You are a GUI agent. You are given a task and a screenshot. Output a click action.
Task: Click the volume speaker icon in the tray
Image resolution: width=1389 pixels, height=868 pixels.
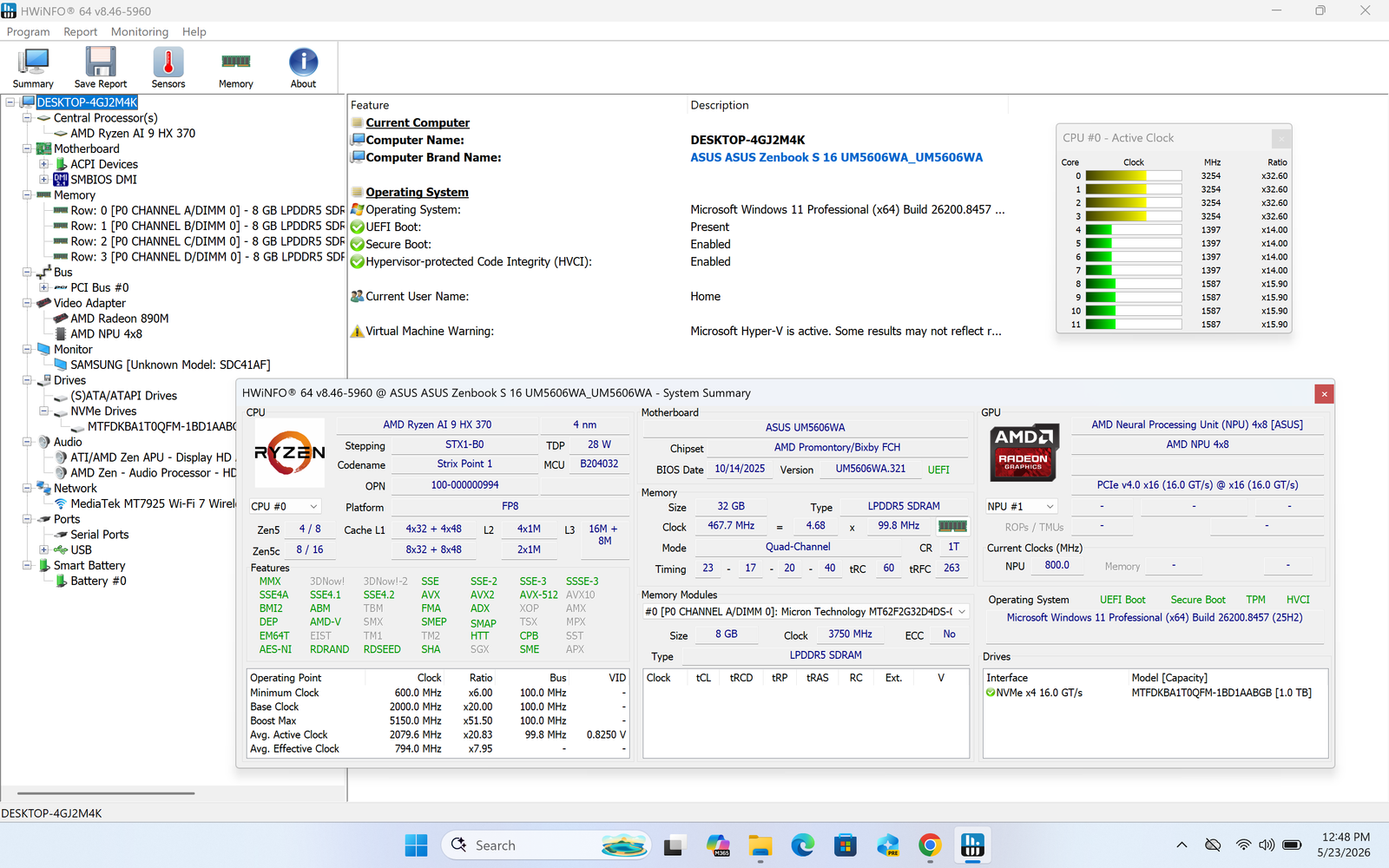click(1267, 845)
